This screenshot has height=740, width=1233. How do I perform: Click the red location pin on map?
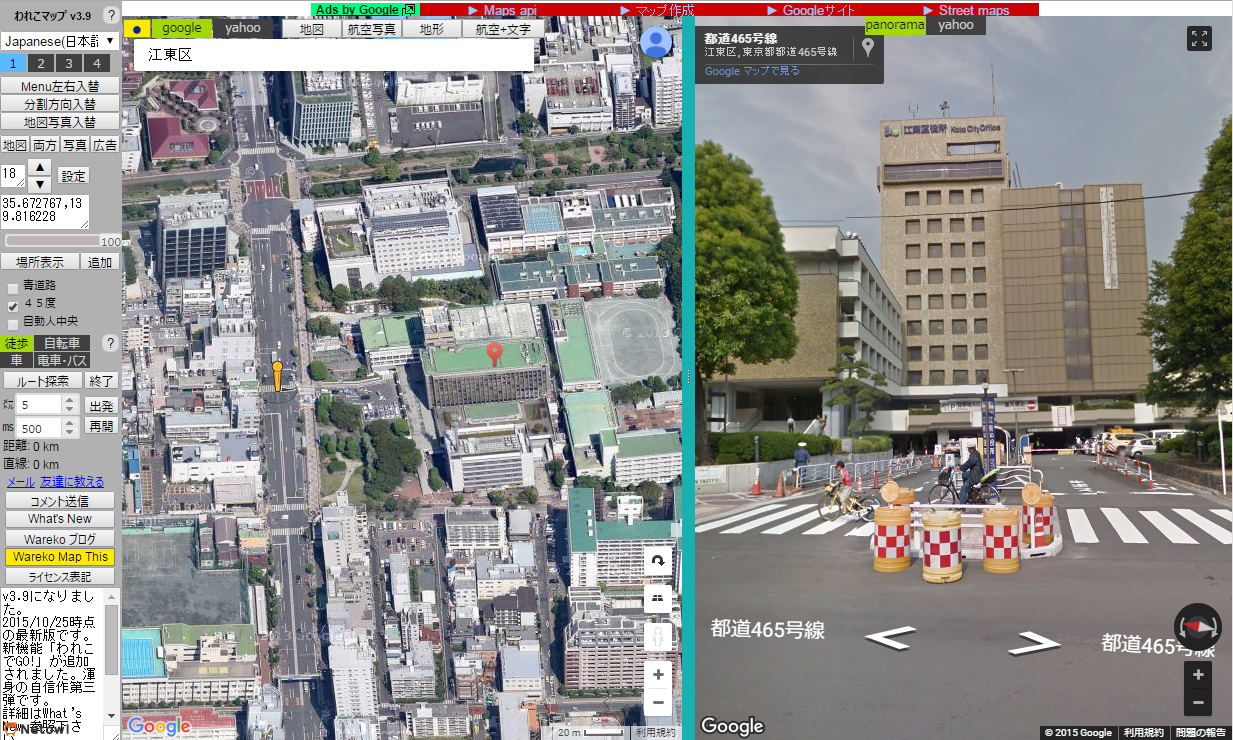(494, 354)
